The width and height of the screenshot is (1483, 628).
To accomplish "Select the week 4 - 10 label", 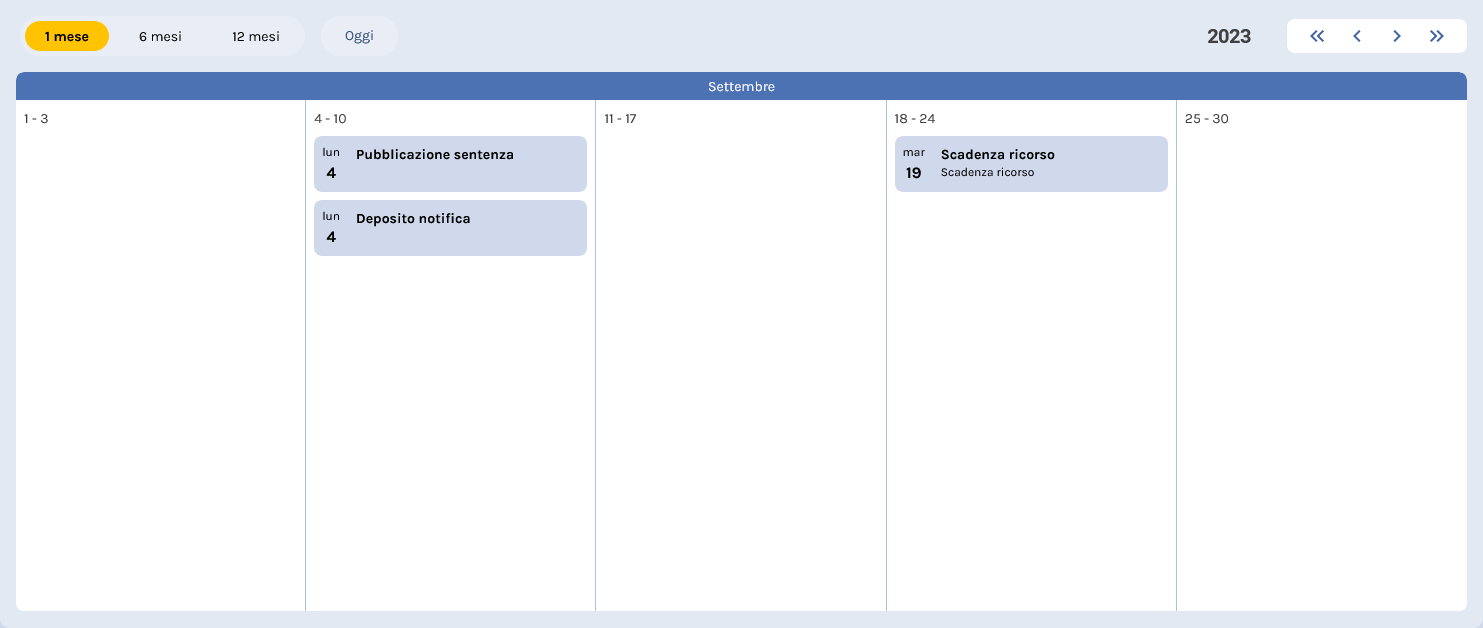I will (330, 119).
